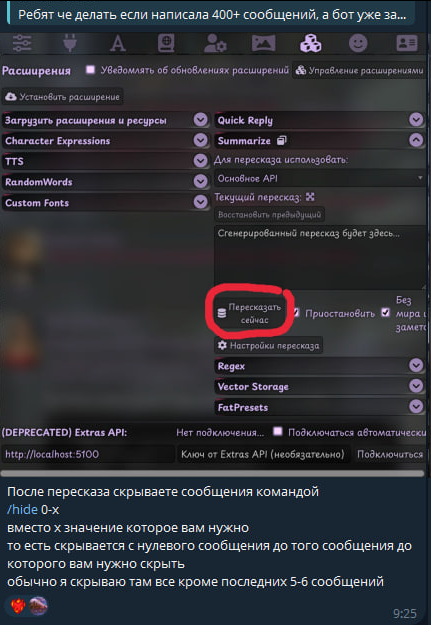Open Настройки пересказа settings button

268,346
